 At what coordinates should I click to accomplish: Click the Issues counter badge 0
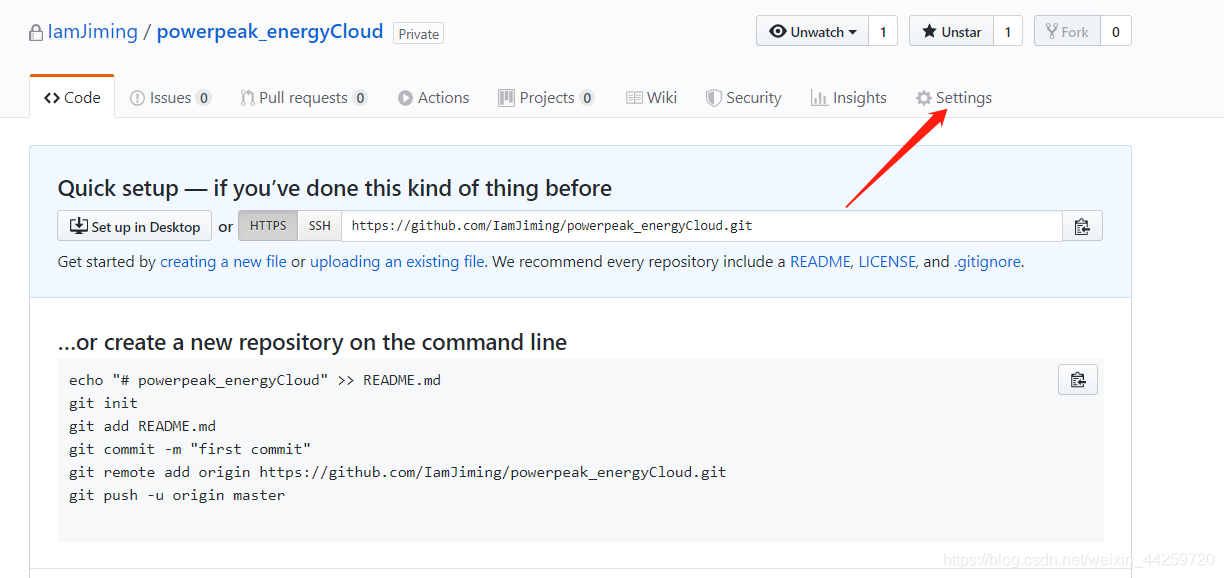point(203,98)
